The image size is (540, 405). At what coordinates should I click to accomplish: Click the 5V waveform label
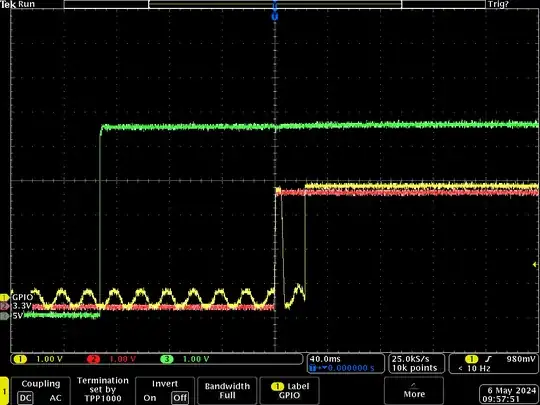(18, 316)
